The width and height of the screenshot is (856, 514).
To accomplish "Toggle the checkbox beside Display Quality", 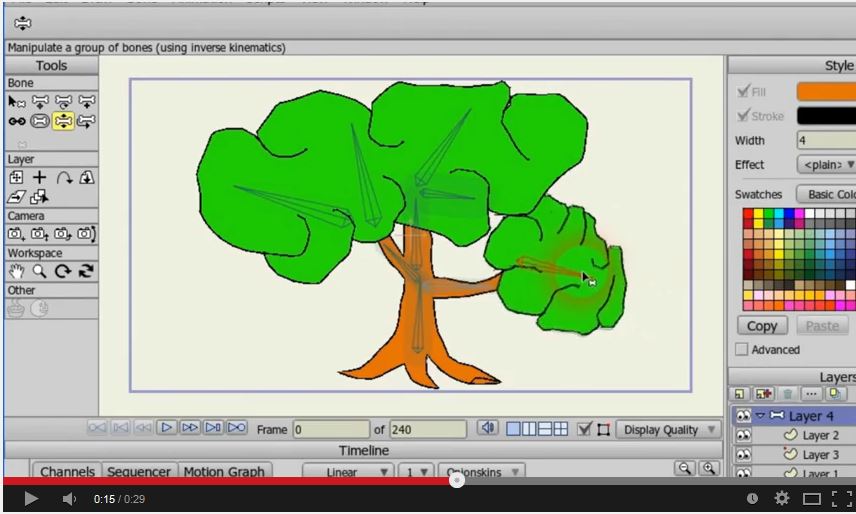I will click(584, 429).
